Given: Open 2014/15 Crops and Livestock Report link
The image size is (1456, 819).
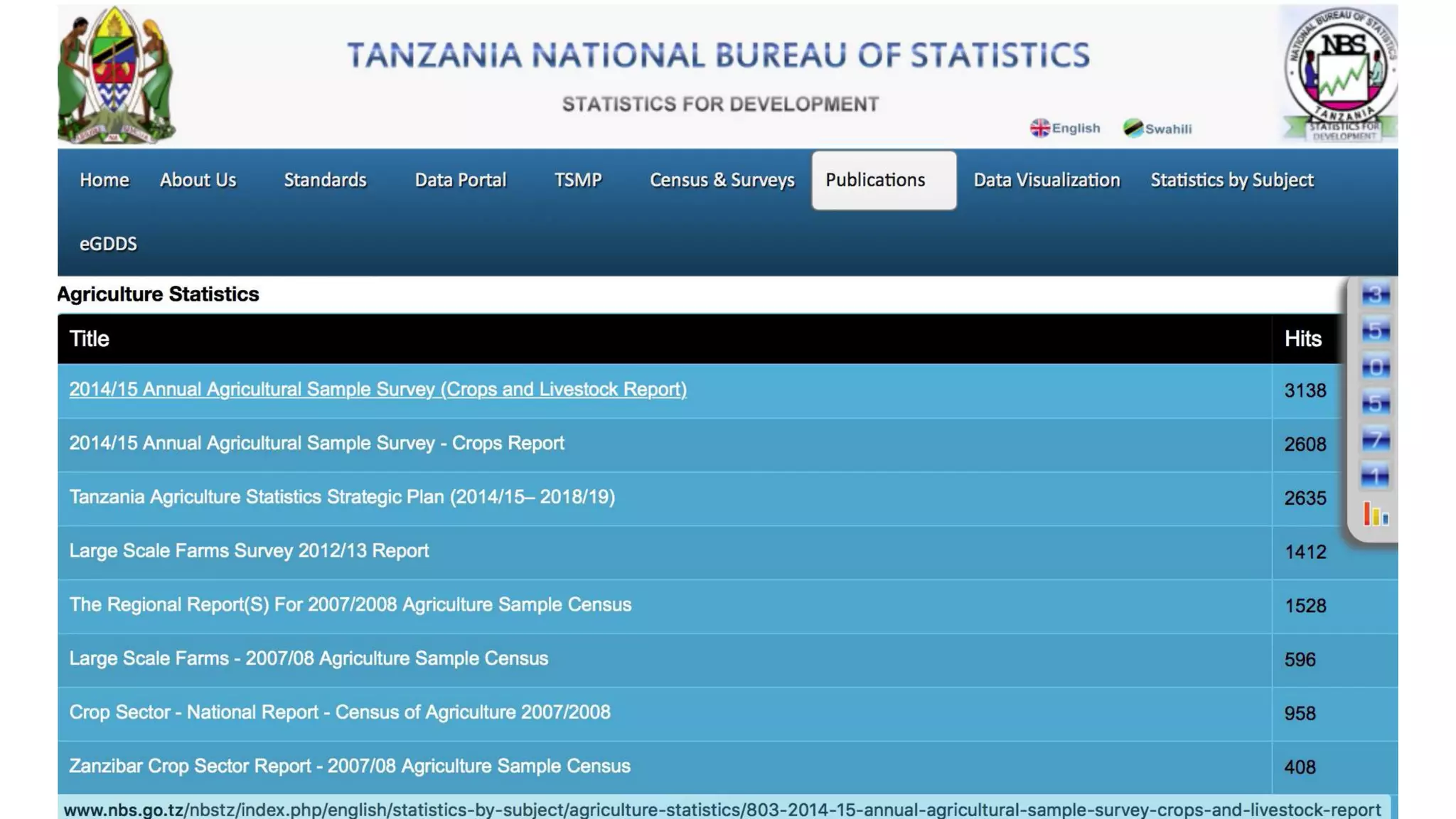Looking at the screenshot, I should point(378,390).
